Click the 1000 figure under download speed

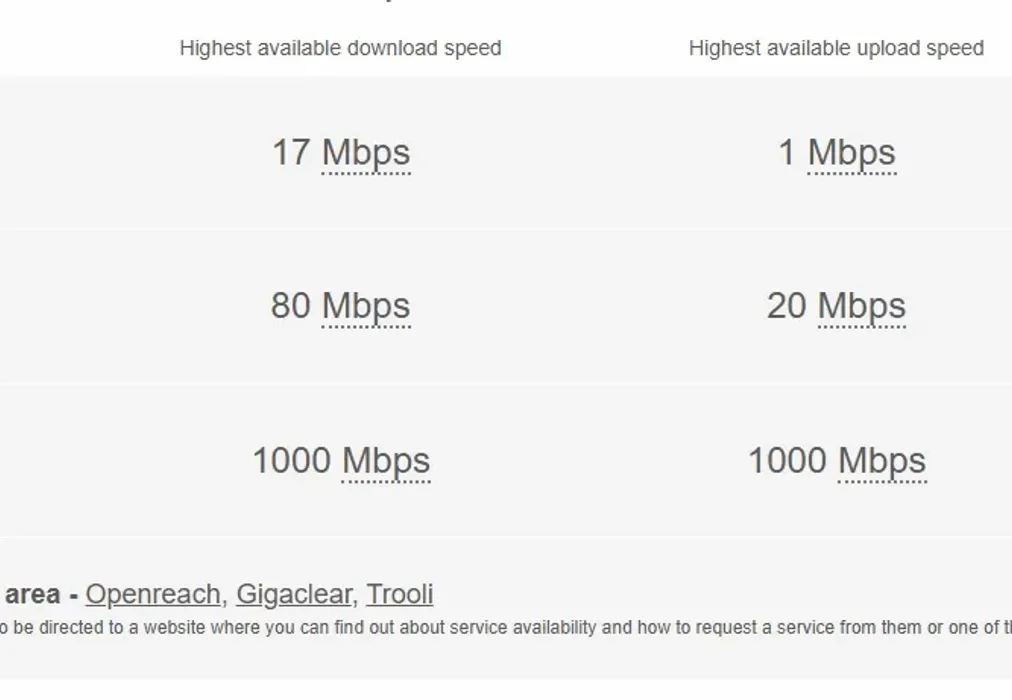point(291,461)
